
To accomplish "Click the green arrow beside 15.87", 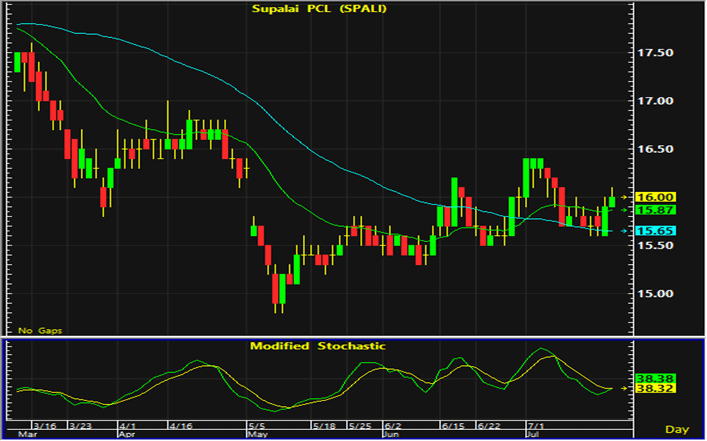I will 624,210.
